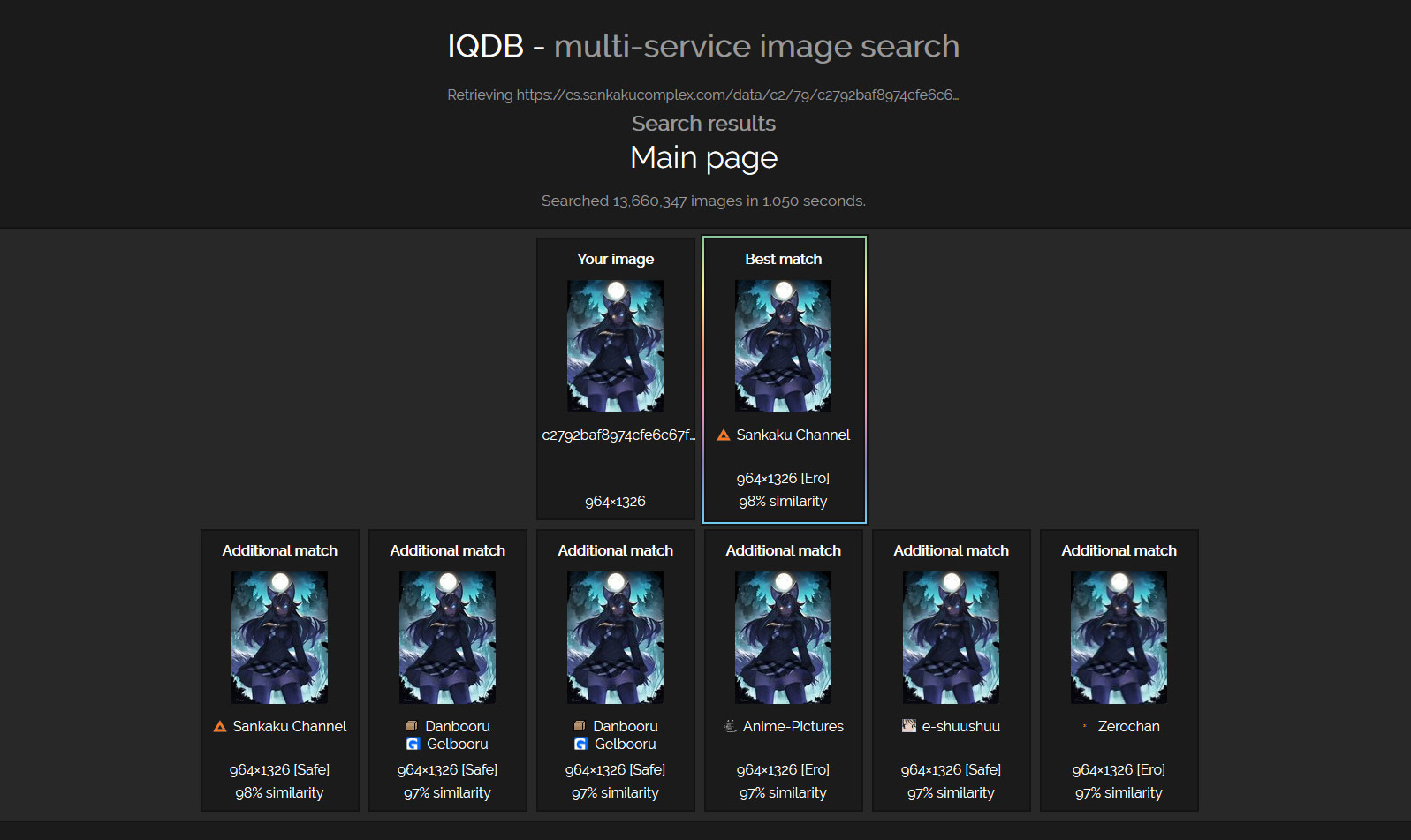1411x840 pixels.
Task: Click the Retrieving URL text
Action: coord(703,95)
